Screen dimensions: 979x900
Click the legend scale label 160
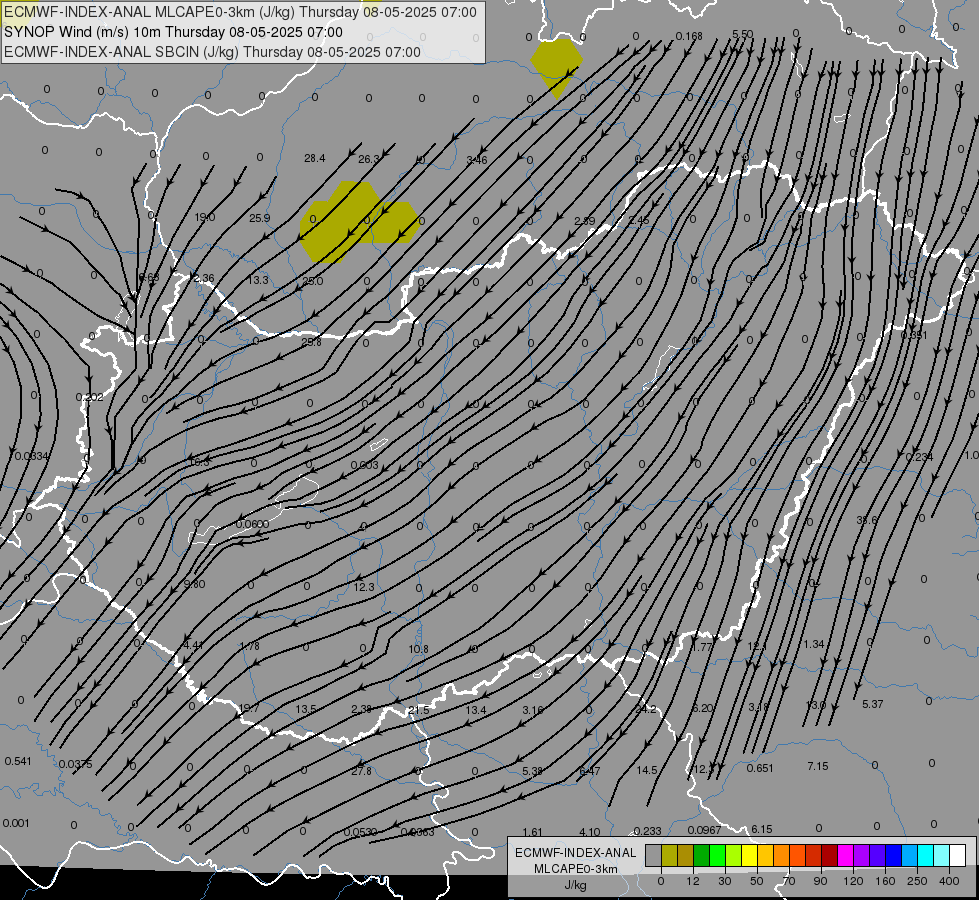coord(885,881)
